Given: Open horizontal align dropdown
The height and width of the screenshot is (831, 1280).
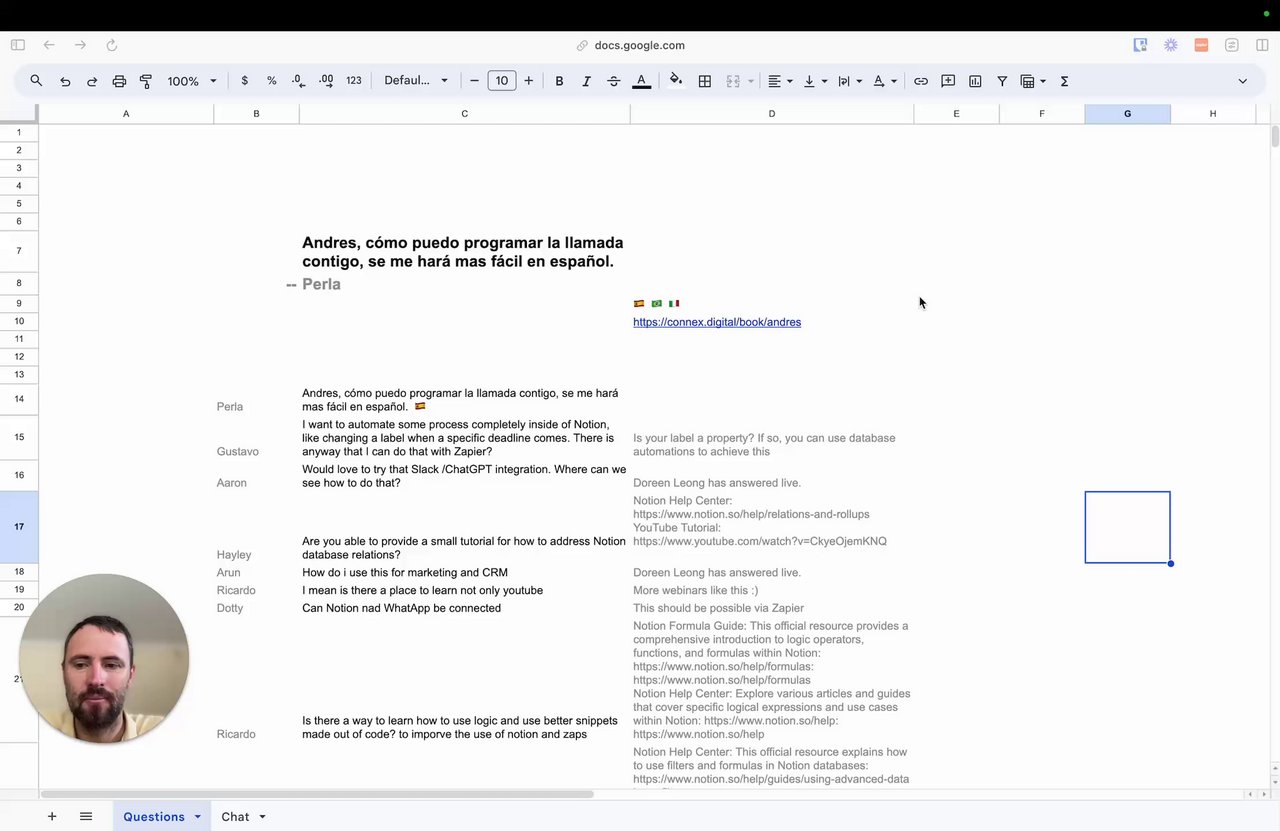Looking at the screenshot, I should [x=780, y=81].
